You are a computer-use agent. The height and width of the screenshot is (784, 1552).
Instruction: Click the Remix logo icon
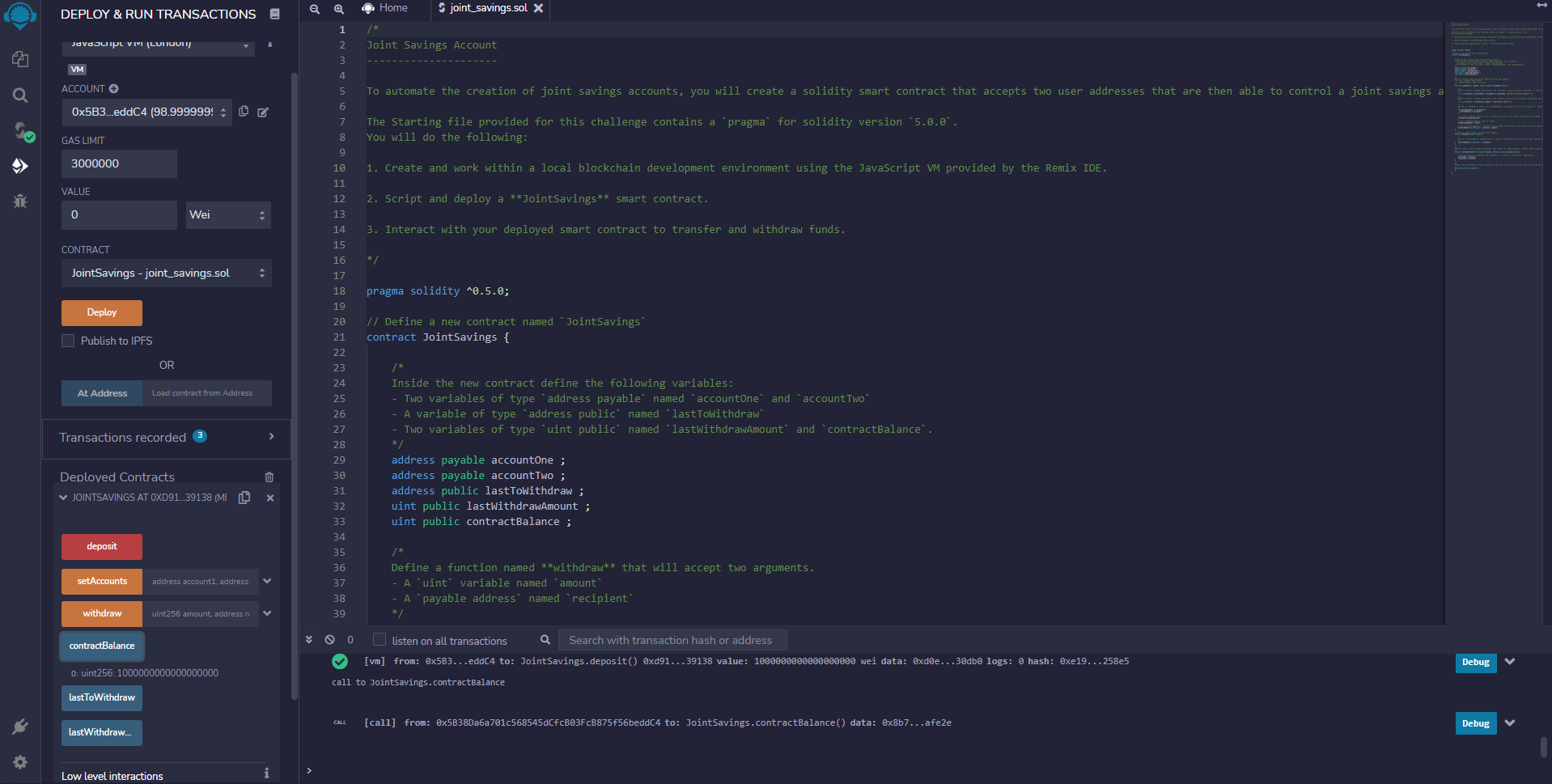coord(20,15)
